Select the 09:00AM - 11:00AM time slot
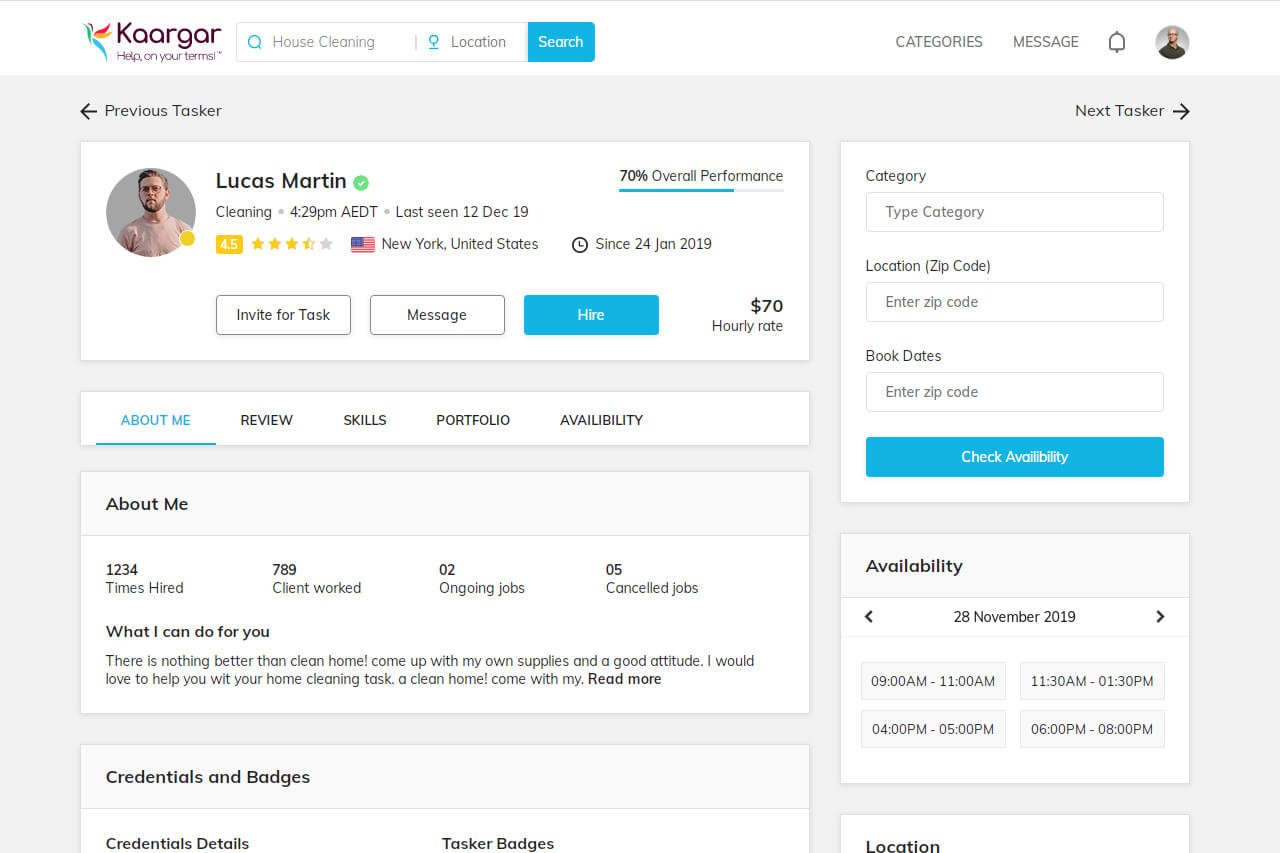 point(932,681)
